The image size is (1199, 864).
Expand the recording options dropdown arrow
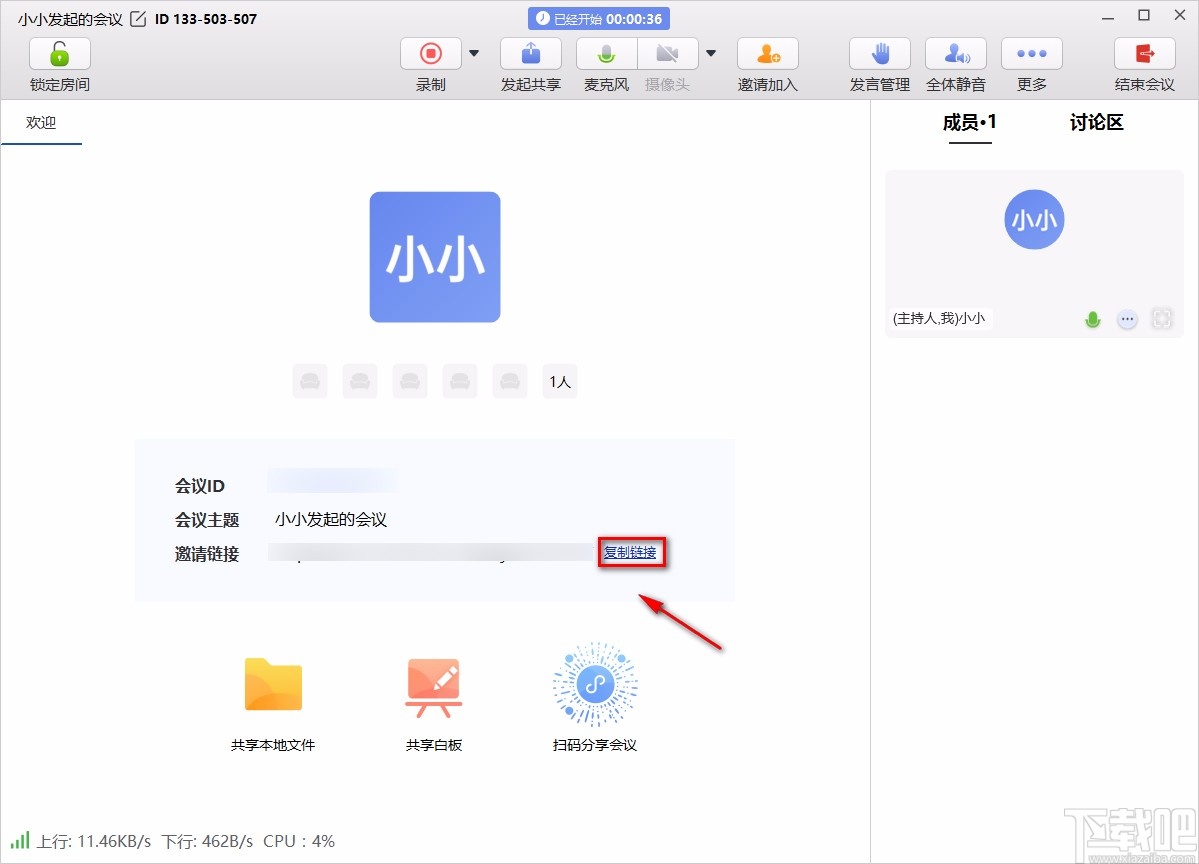473,52
